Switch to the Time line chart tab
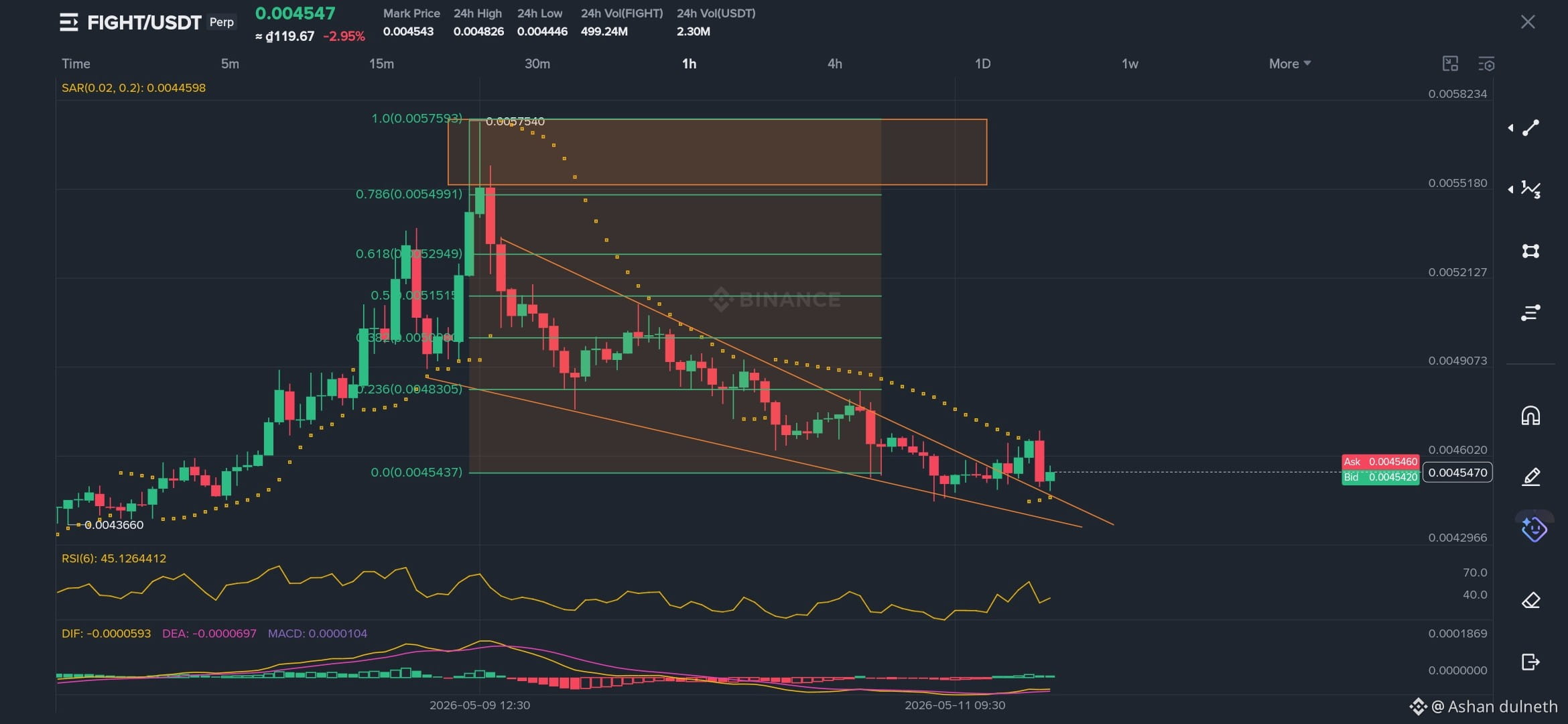This screenshot has height=724, width=1568. [x=76, y=64]
